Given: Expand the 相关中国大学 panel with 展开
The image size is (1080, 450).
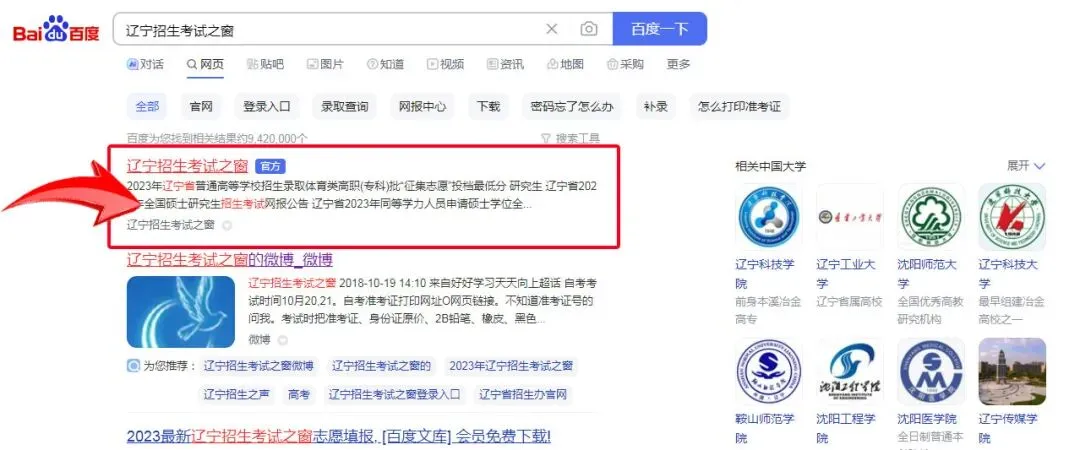Looking at the screenshot, I should [x=1026, y=165].
